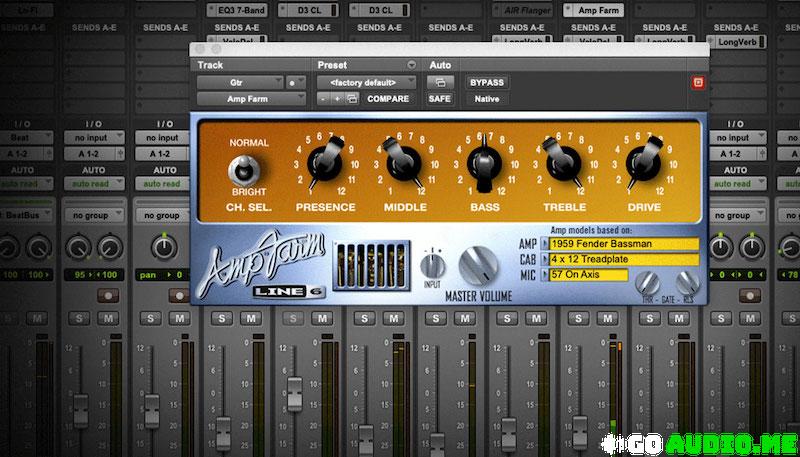The image size is (800, 457).
Task: Toggle the automation SAFE button
Action: click(x=439, y=99)
